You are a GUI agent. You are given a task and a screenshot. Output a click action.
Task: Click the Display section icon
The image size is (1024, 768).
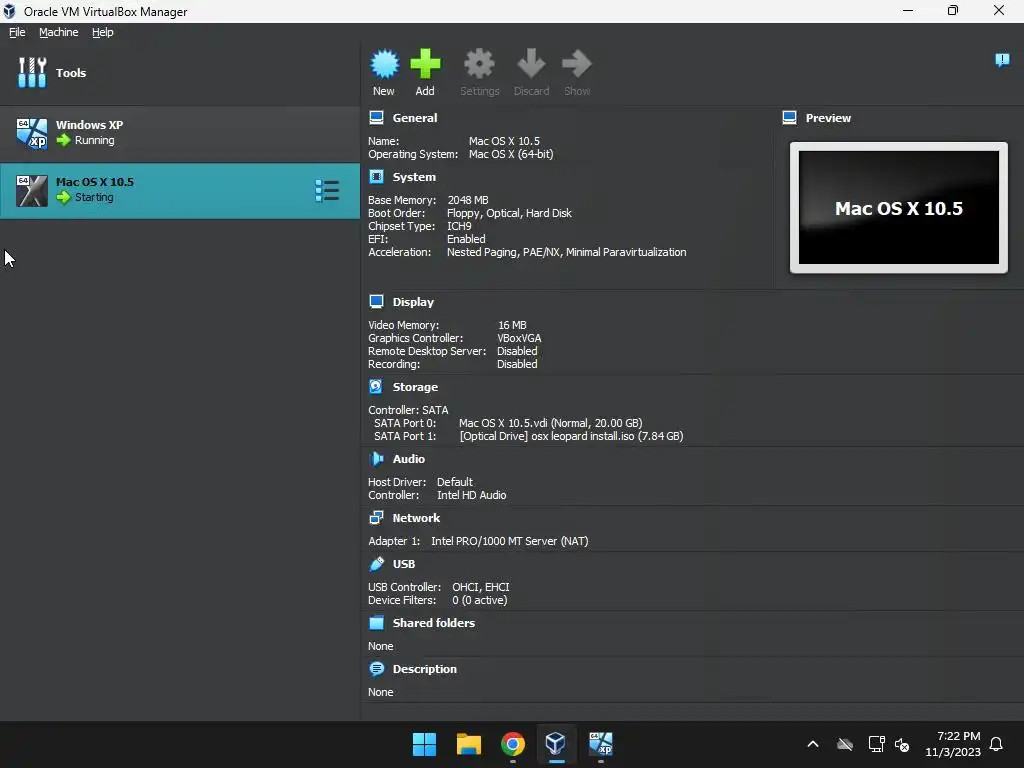pyautogui.click(x=376, y=301)
